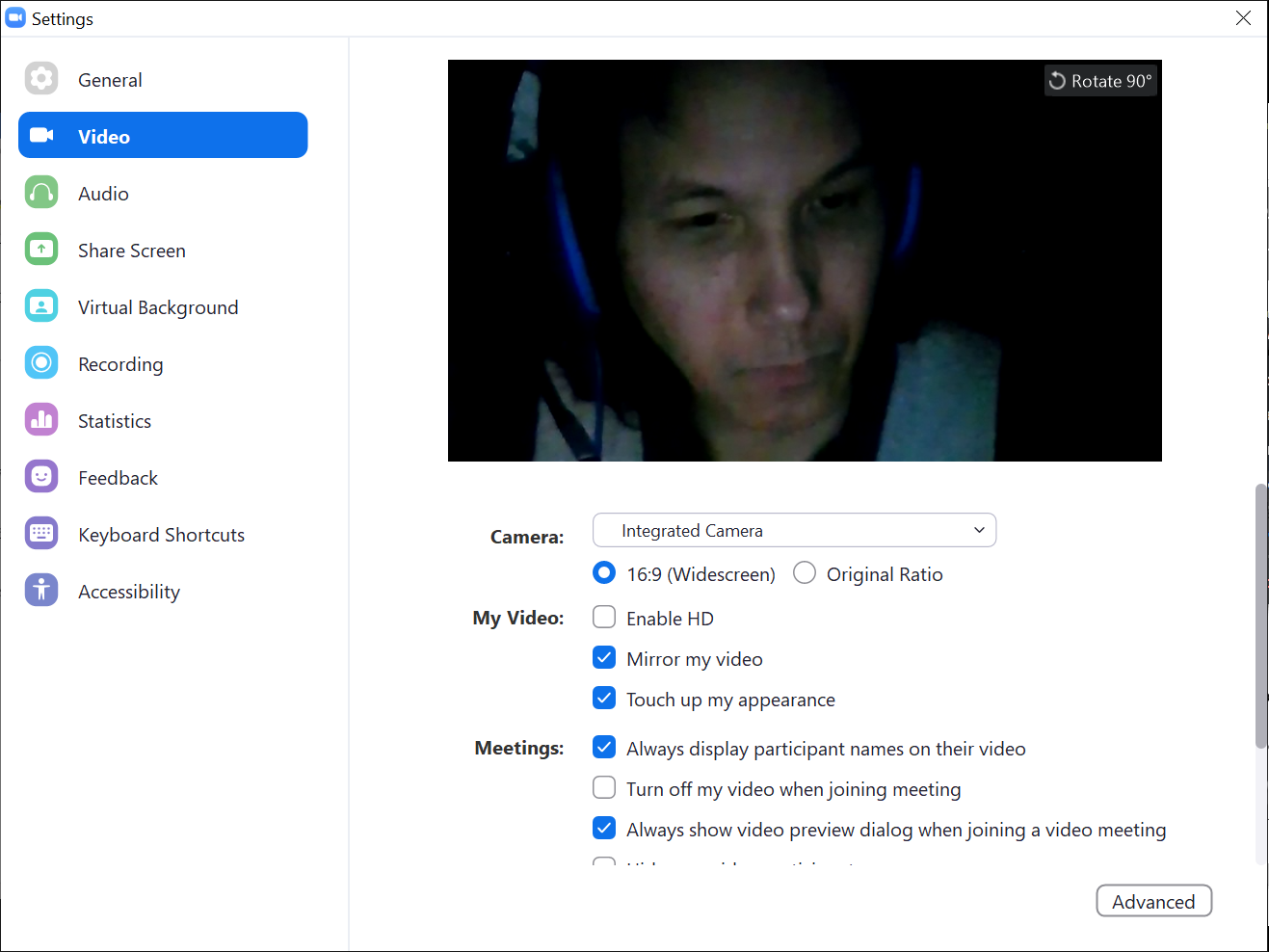
Task: Switch to the Audio settings tab
Action: 163,193
